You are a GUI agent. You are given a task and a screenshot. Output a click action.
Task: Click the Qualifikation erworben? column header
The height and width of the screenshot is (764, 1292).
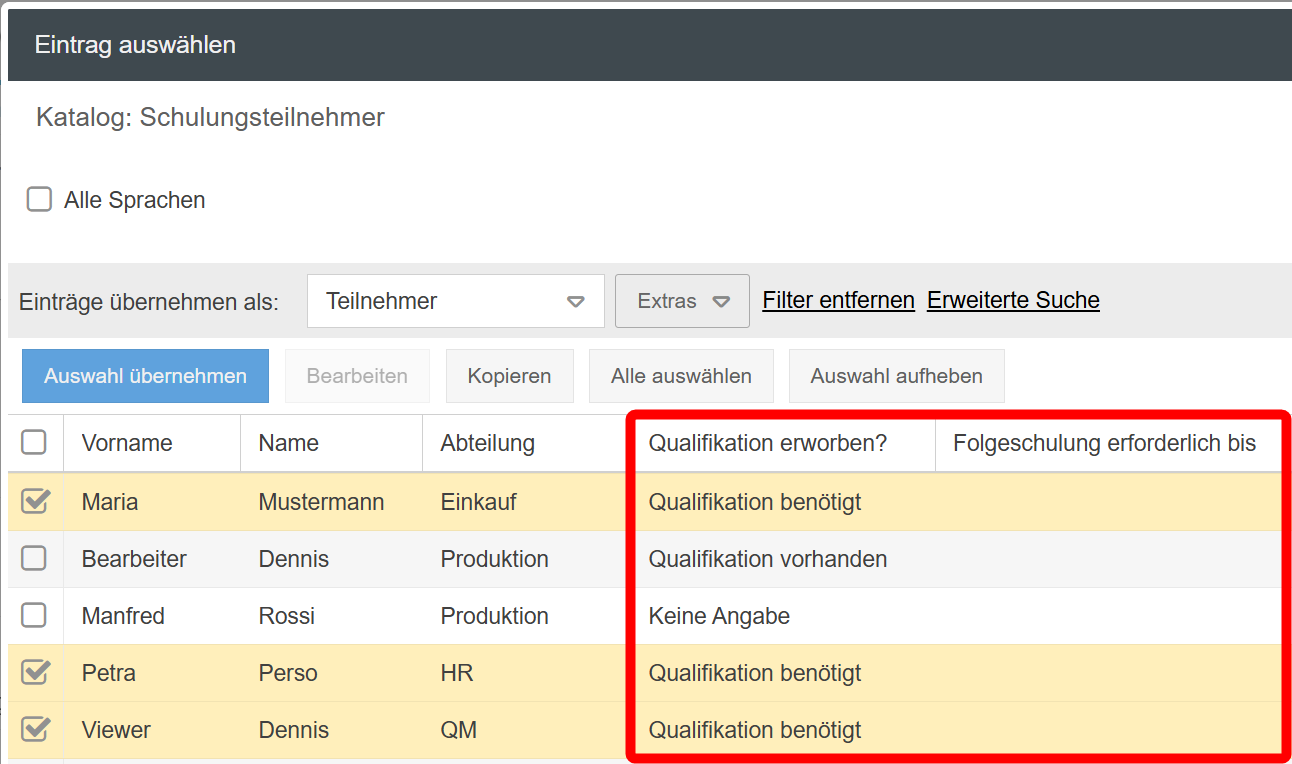click(768, 443)
